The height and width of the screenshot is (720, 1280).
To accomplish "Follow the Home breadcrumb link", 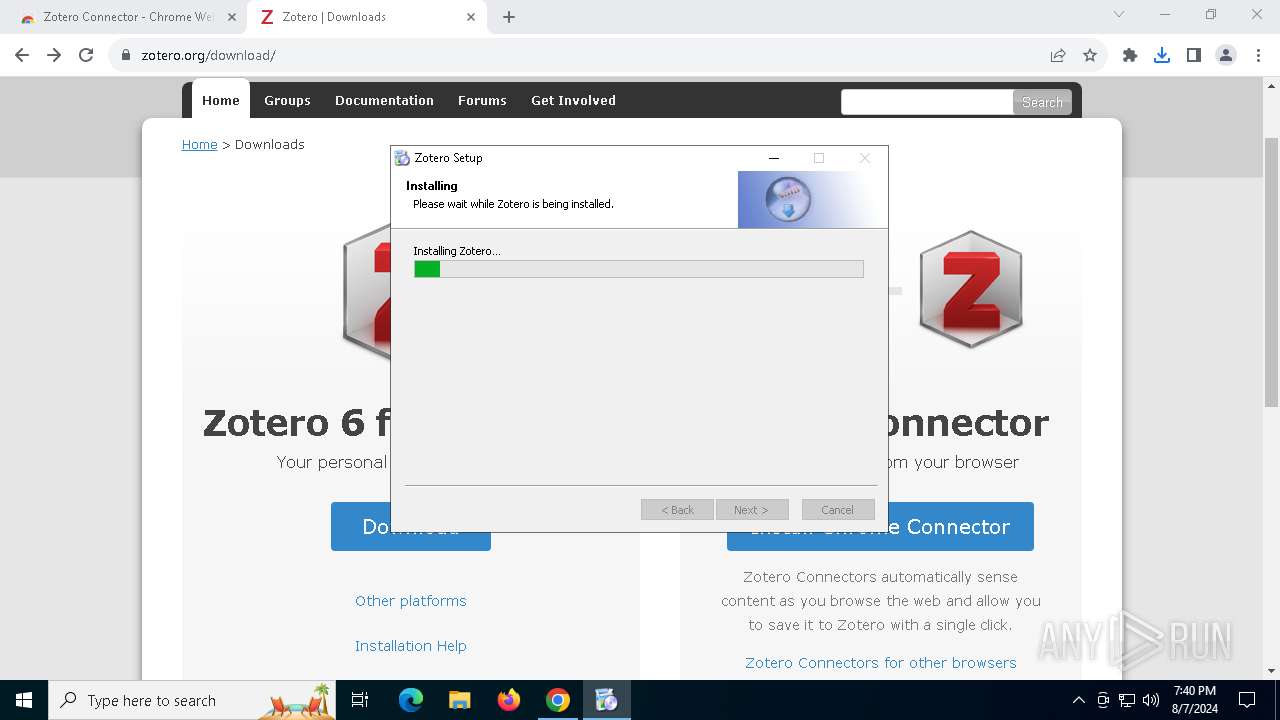I will coord(199,144).
